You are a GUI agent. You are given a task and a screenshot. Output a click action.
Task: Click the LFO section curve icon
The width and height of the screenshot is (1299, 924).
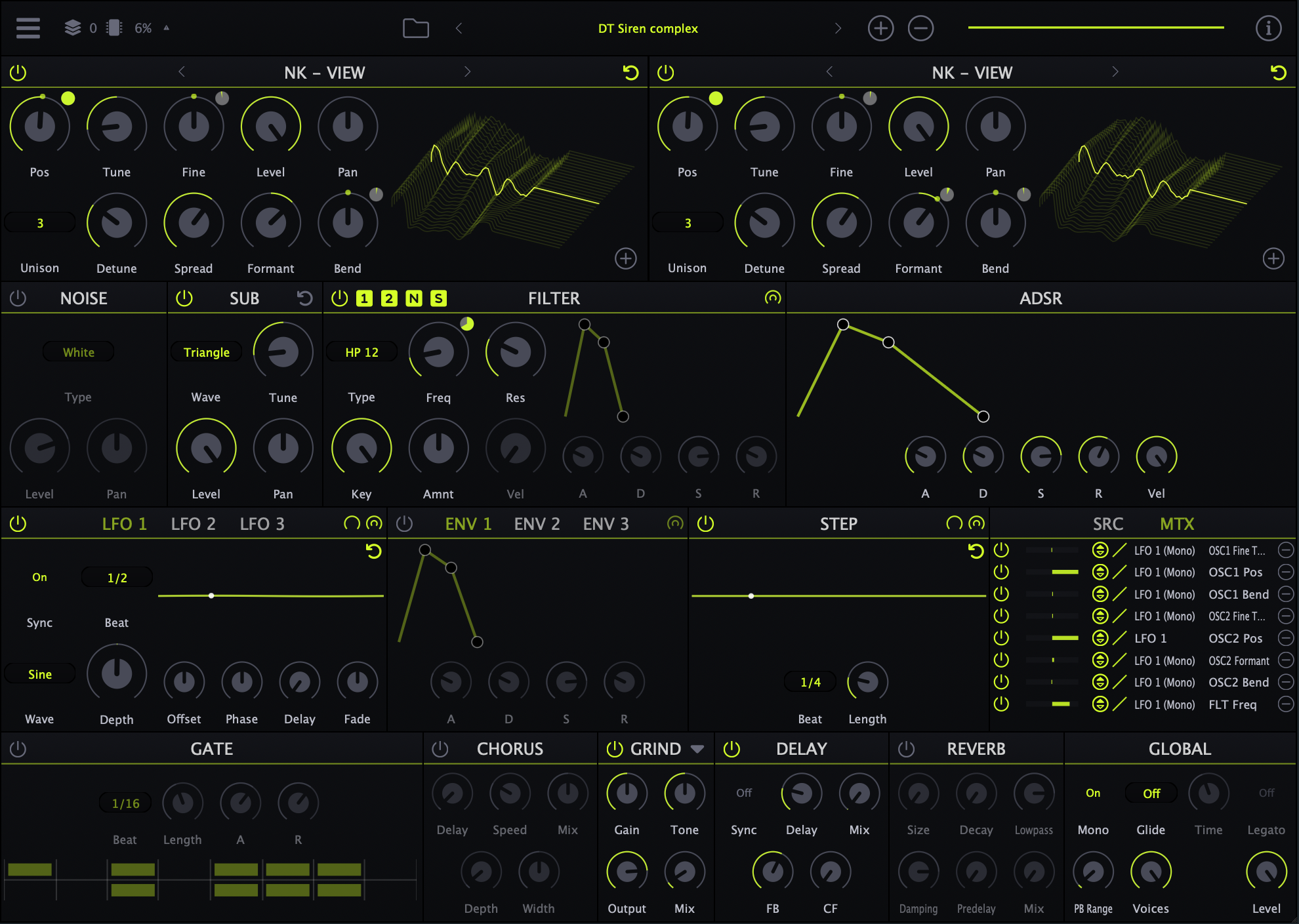pos(374,523)
